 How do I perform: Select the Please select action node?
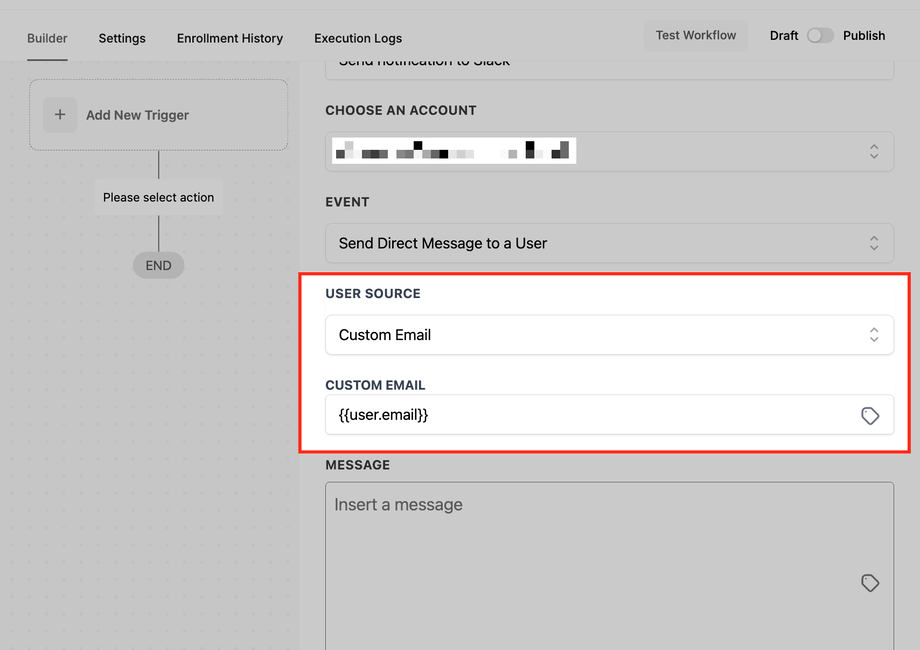(158, 197)
